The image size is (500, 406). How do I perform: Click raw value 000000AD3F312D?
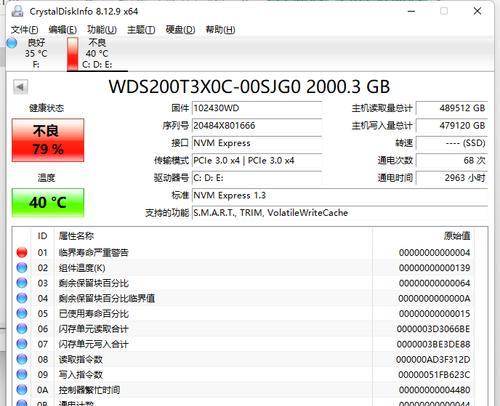433,360
